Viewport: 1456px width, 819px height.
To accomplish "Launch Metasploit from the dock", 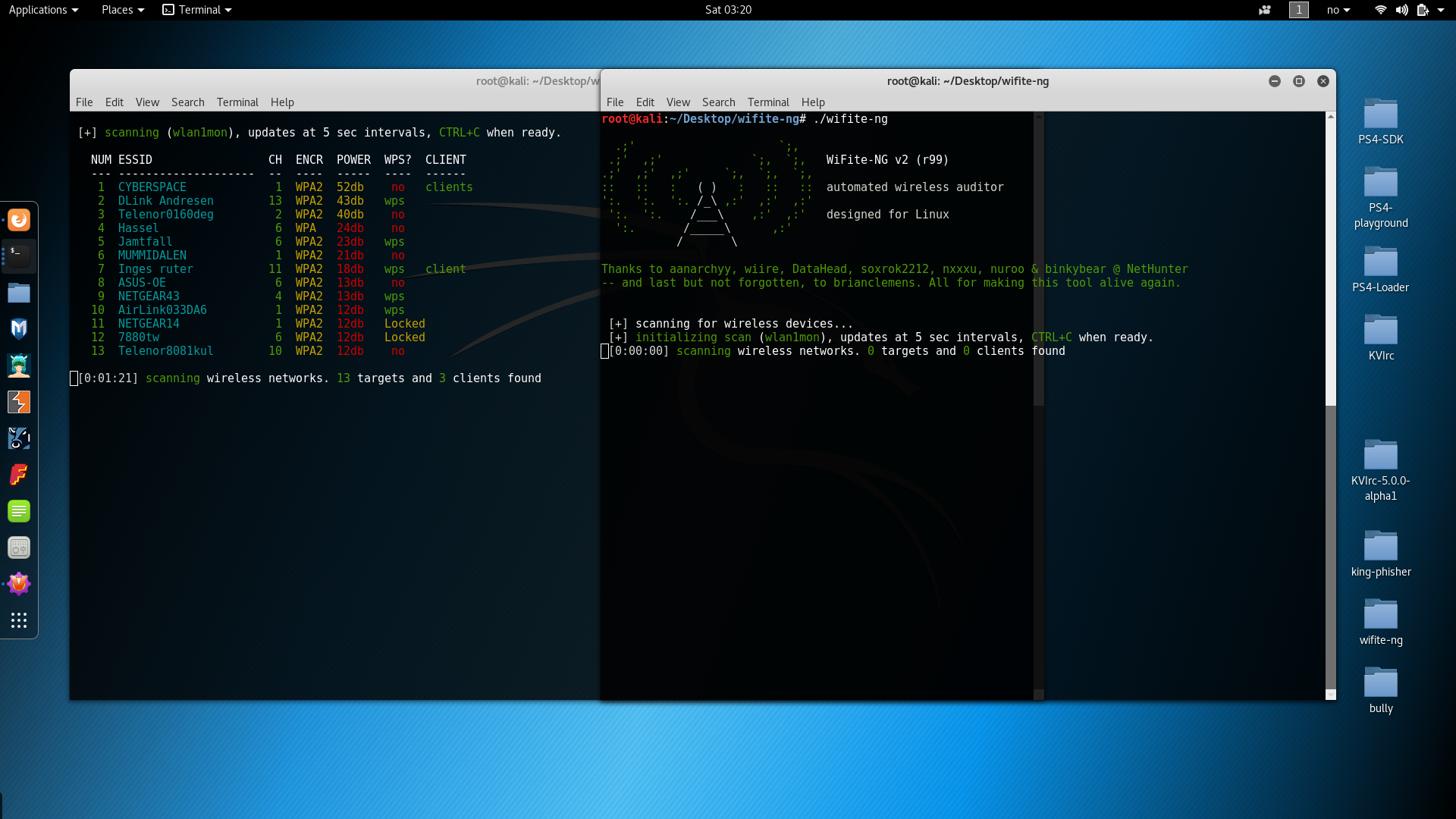I will click(19, 329).
